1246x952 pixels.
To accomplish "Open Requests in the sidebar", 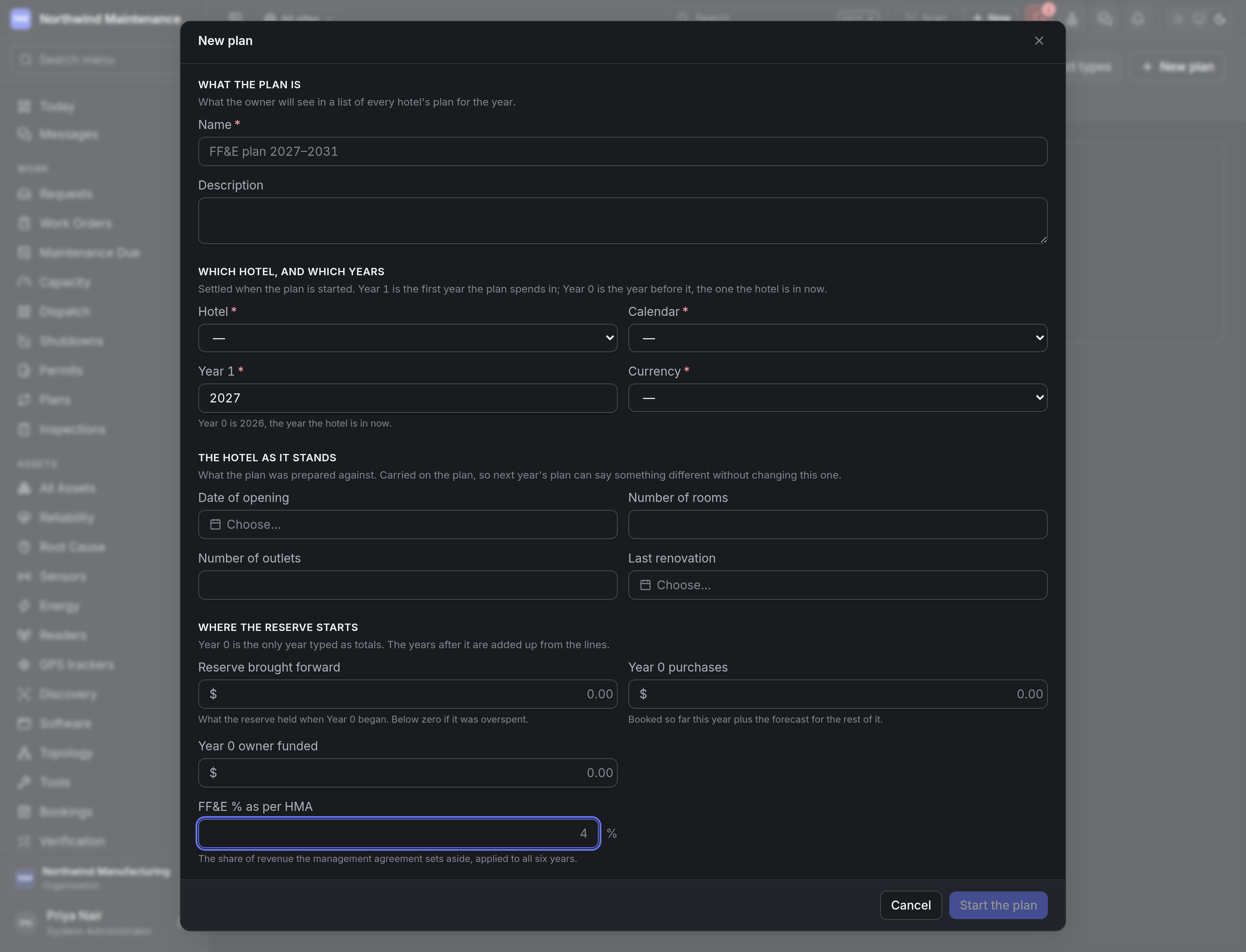I will point(66,194).
